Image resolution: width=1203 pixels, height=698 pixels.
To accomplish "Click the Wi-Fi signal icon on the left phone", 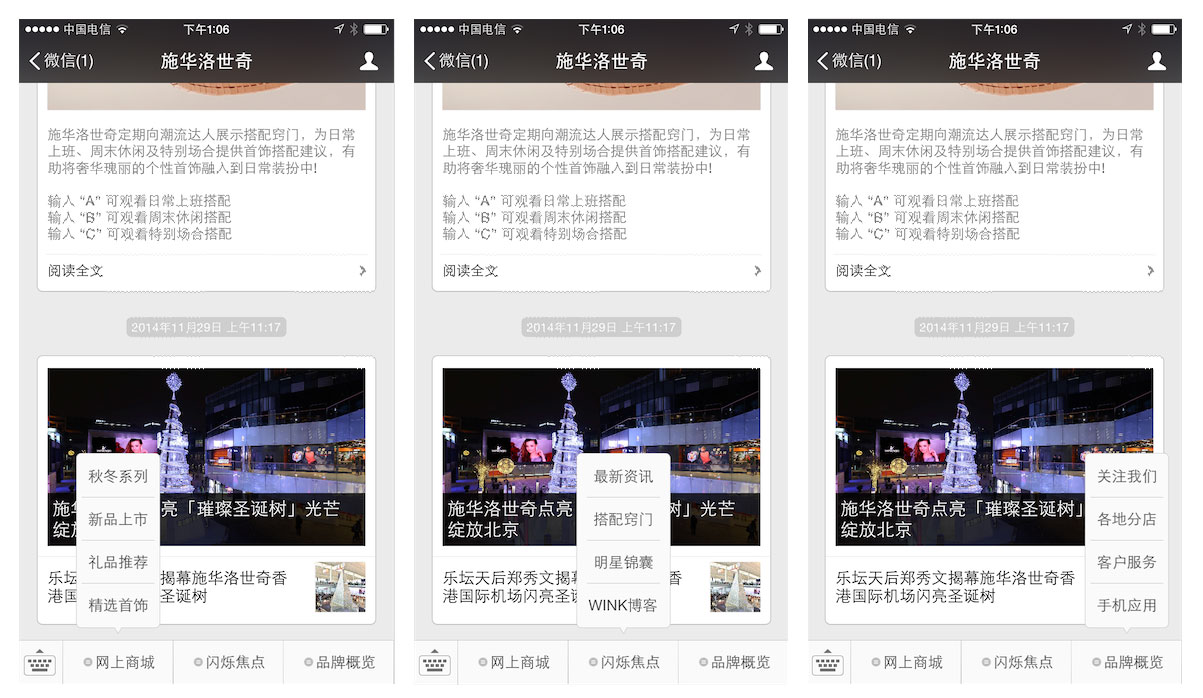I will click(122, 29).
